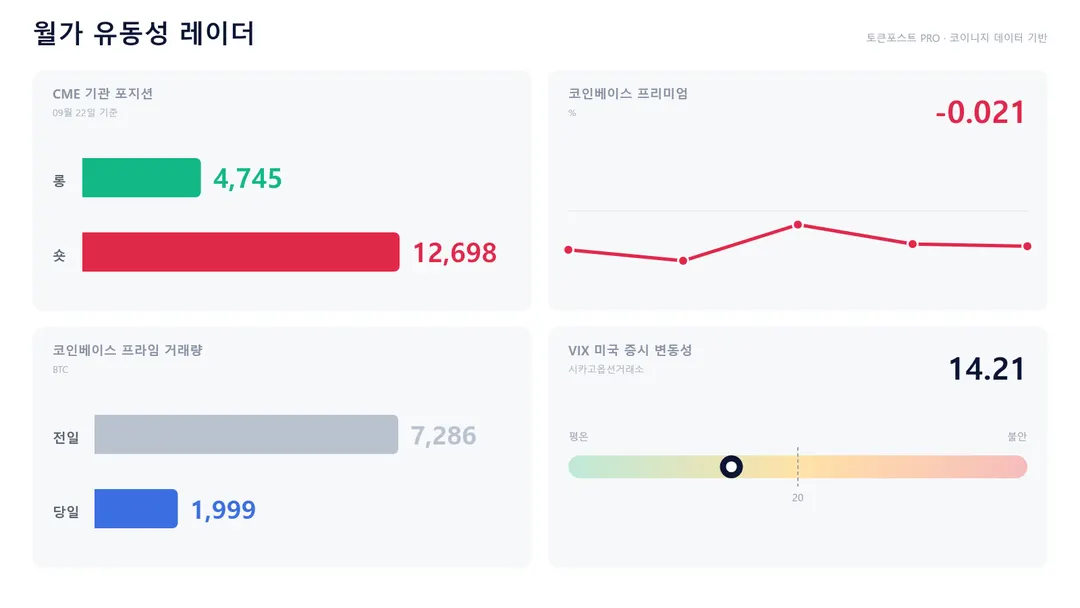Click the 코인베이스 프라임 거래량 title
The height and width of the screenshot is (608, 1080).
(x=127, y=350)
